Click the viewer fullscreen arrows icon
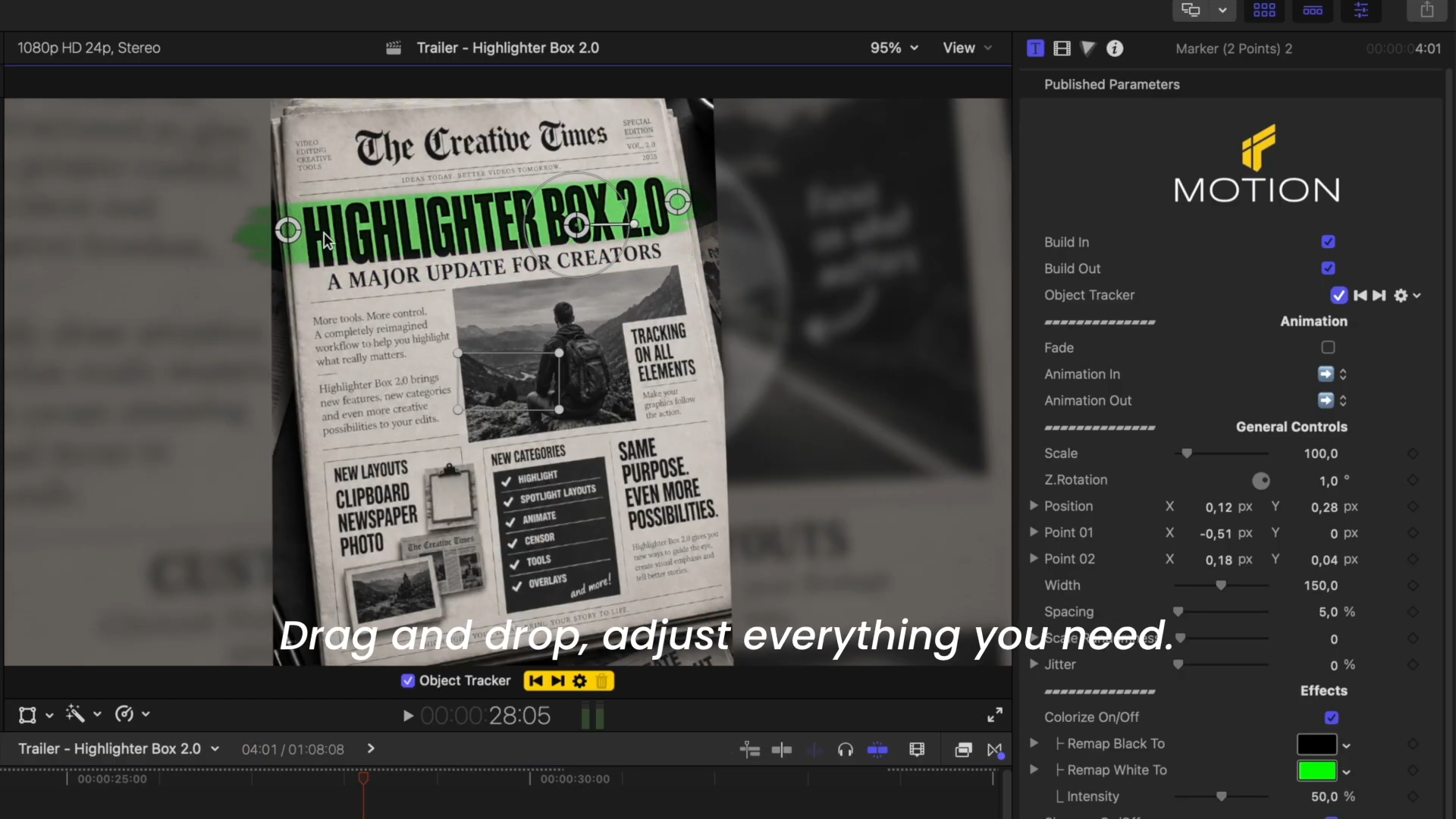This screenshot has width=1456, height=819. click(995, 715)
